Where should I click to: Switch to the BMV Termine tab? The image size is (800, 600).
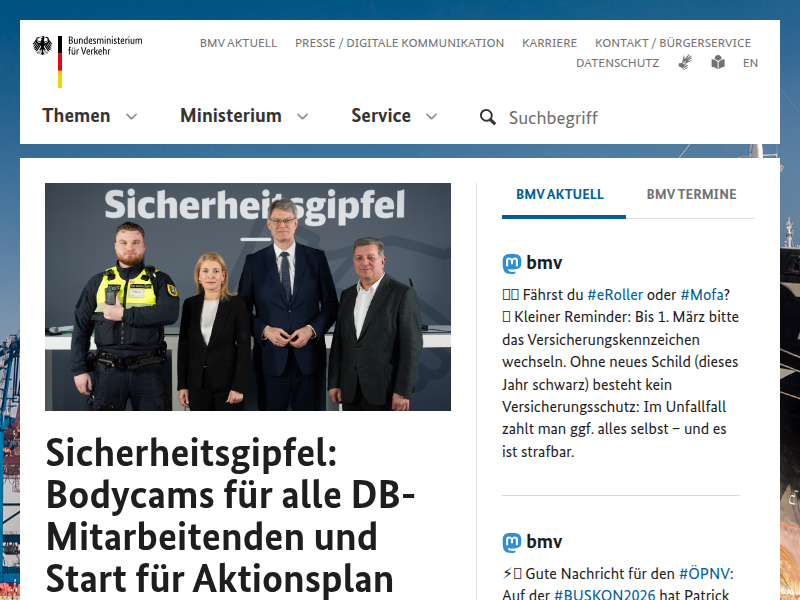pyautogui.click(x=691, y=194)
